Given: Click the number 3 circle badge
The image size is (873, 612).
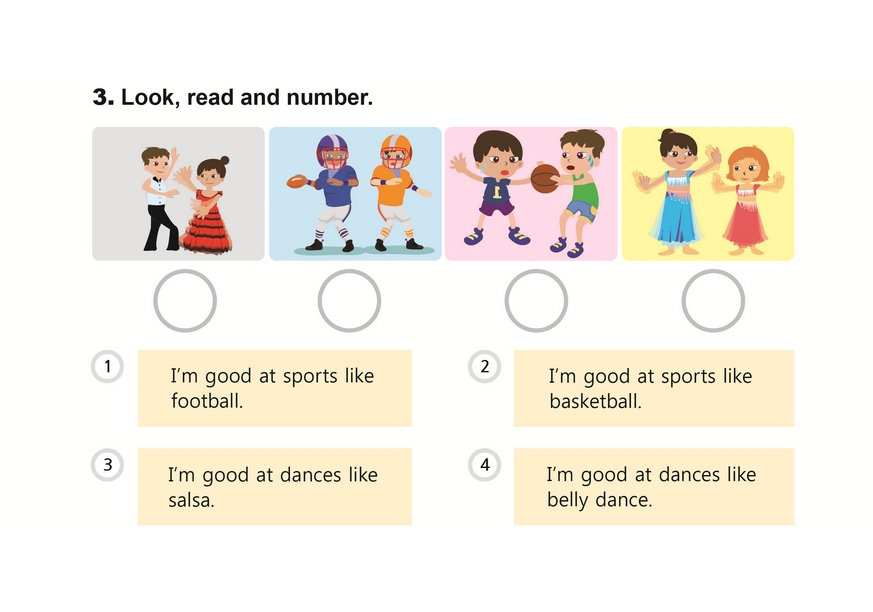Looking at the screenshot, I should (x=107, y=465).
